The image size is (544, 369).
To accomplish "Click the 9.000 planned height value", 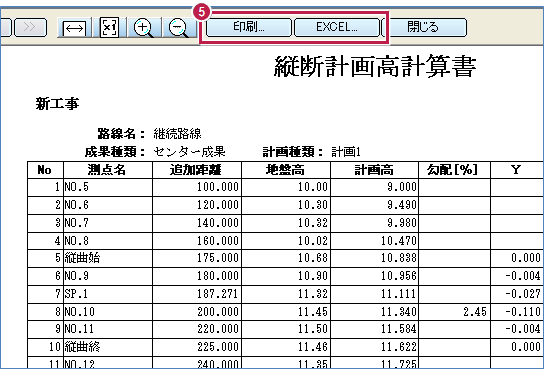I will pyautogui.click(x=402, y=187).
